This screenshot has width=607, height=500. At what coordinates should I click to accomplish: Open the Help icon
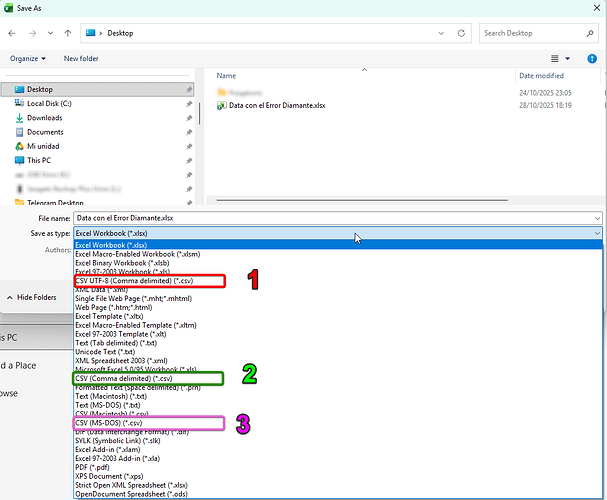[592, 58]
